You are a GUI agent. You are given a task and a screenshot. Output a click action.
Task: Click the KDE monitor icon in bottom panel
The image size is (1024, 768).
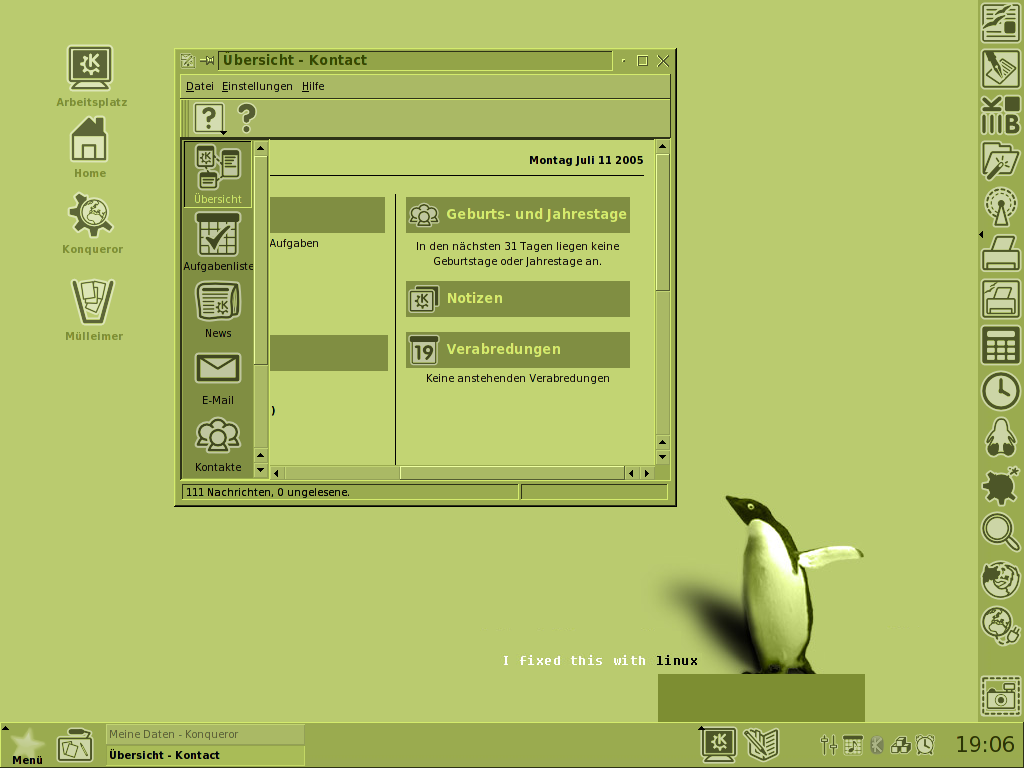click(719, 744)
